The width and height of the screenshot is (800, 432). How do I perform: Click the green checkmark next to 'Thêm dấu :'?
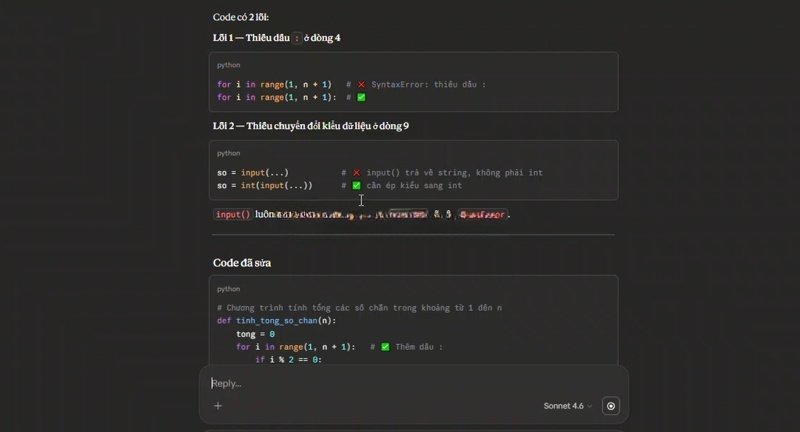[x=385, y=347]
